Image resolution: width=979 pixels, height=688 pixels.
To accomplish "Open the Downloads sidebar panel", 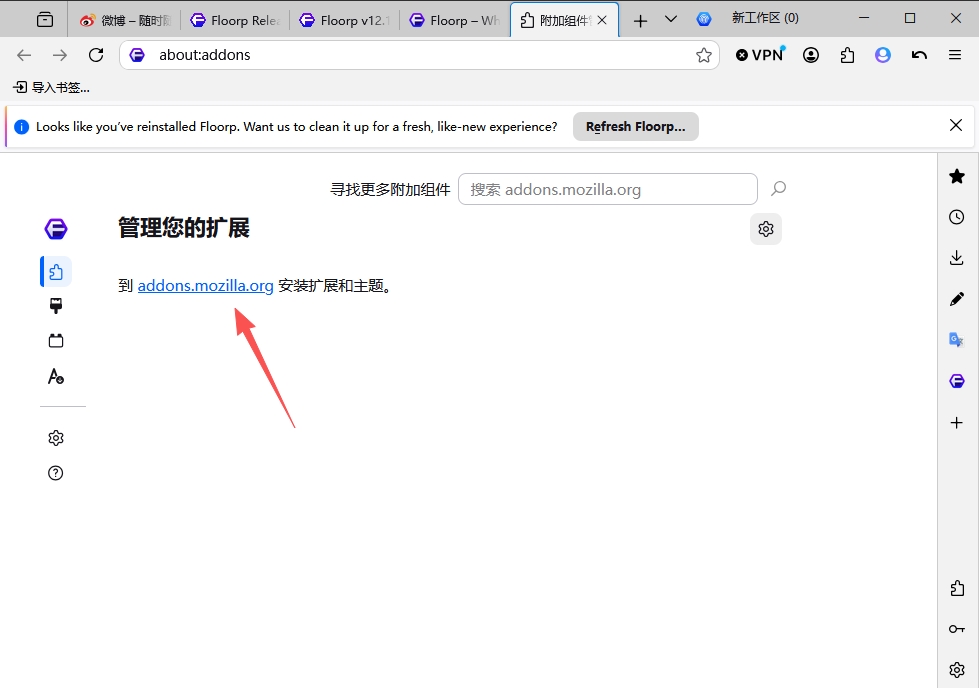I will click(x=957, y=258).
